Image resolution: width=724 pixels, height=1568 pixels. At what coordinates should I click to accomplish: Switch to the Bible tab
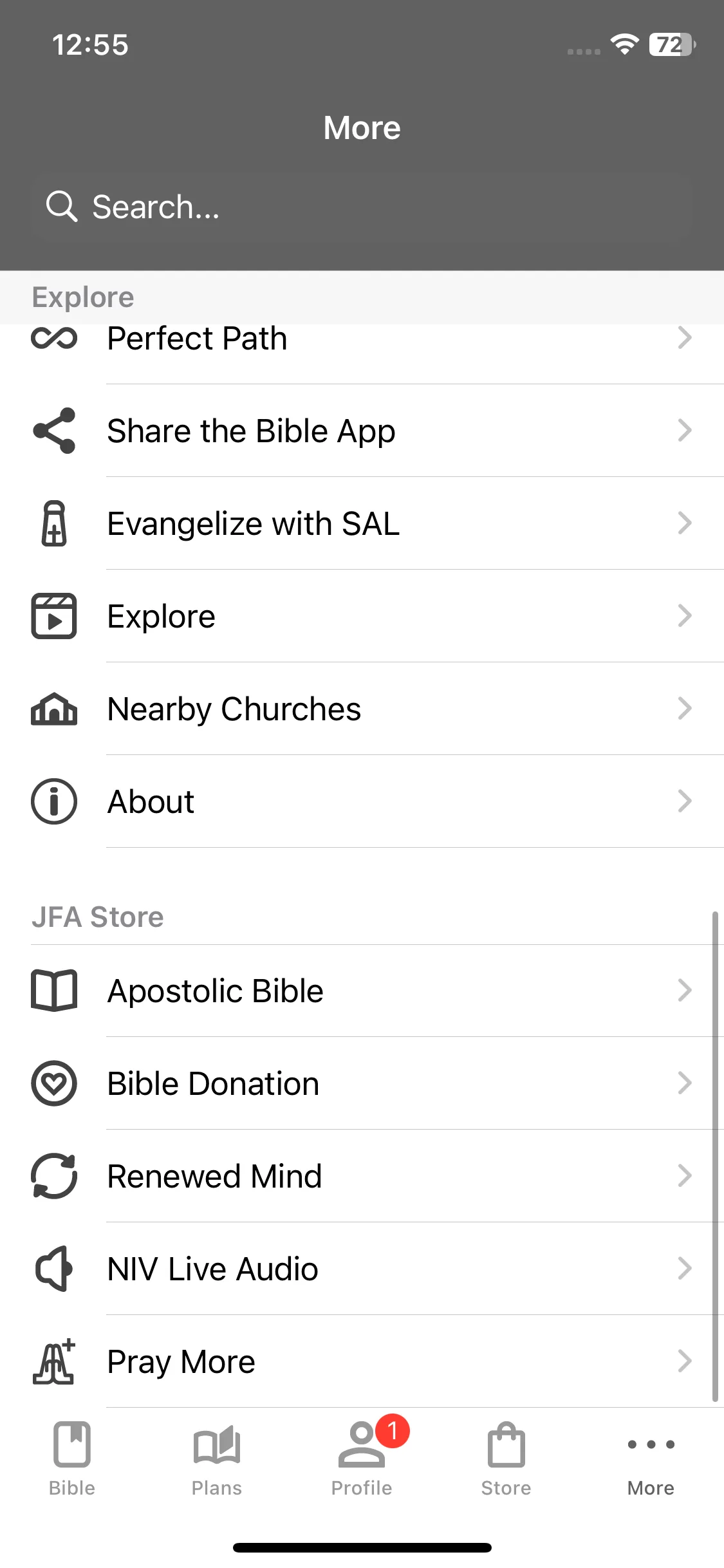pos(72,1460)
